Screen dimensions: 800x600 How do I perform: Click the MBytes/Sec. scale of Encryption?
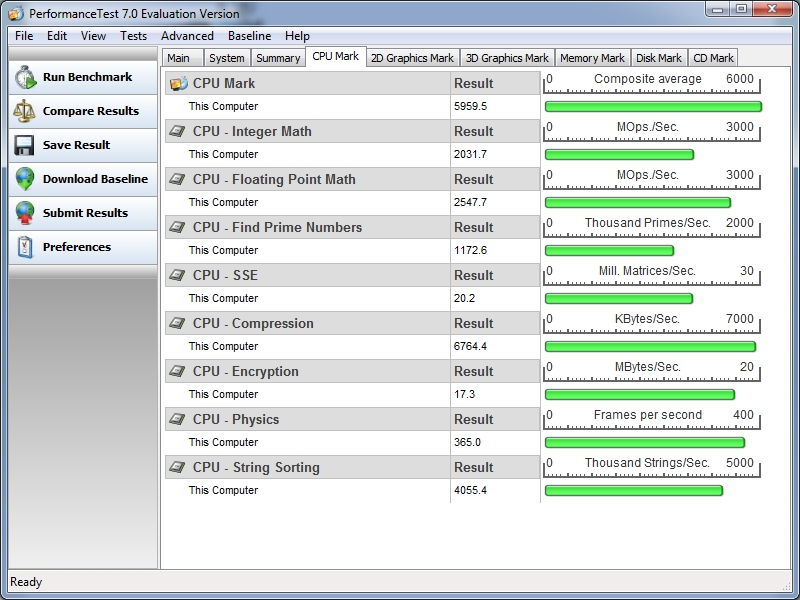[x=652, y=370]
